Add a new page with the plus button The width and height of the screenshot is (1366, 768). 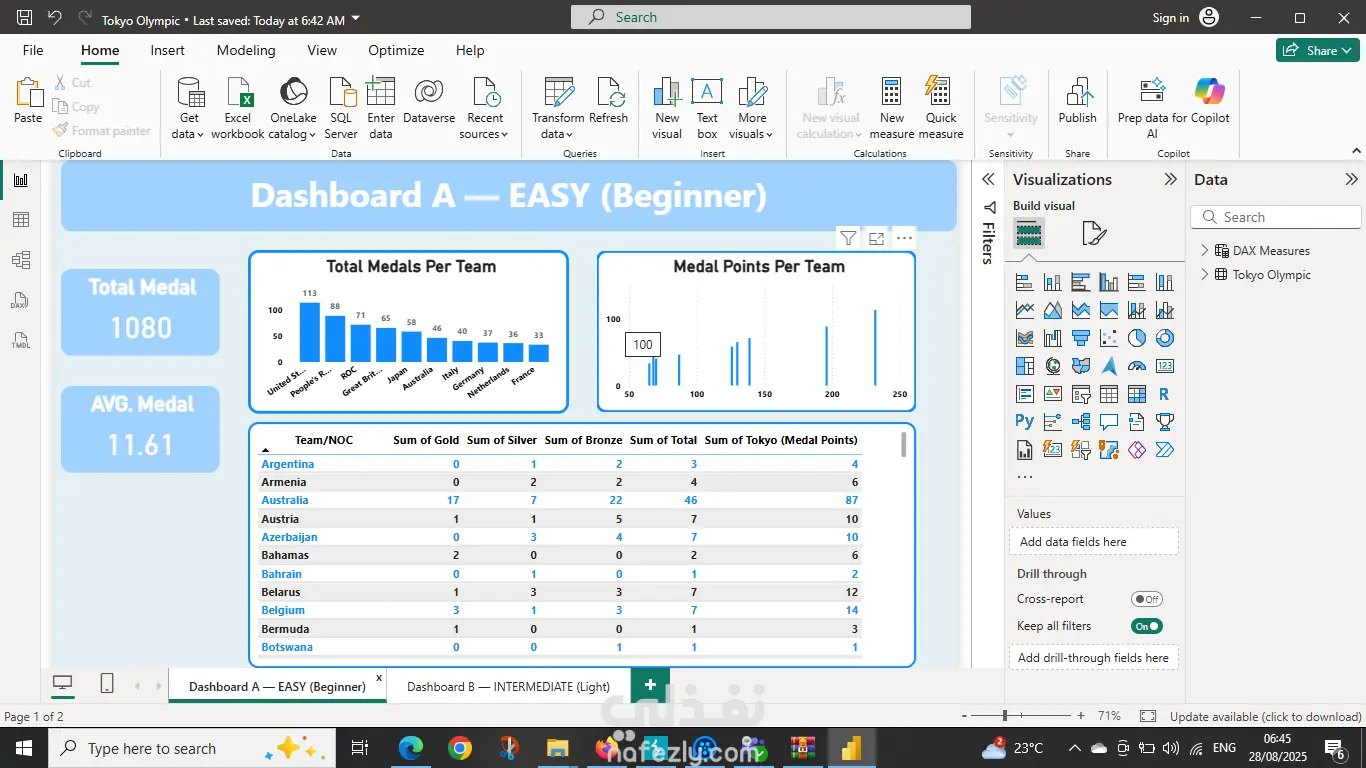pyautogui.click(x=650, y=685)
